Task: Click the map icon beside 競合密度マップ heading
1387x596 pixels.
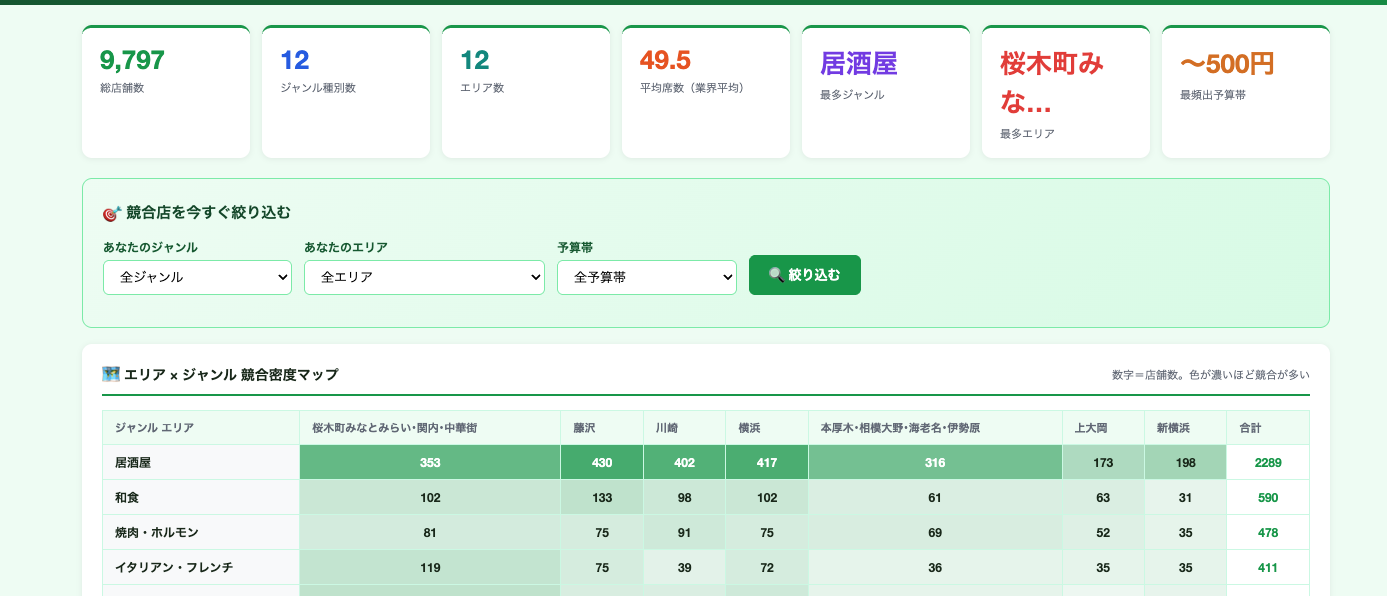Action: (x=111, y=374)
